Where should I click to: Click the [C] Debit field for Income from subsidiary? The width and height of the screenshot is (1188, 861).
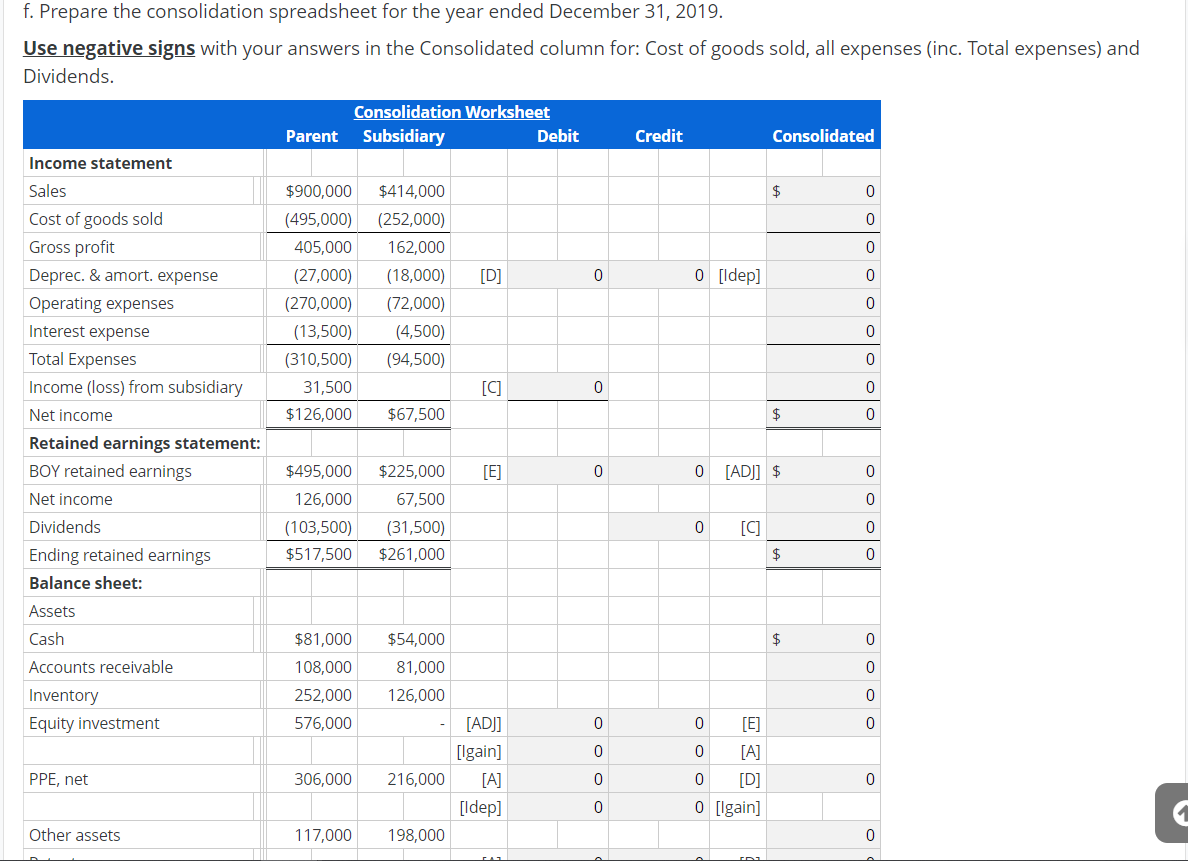pos(557,386)
